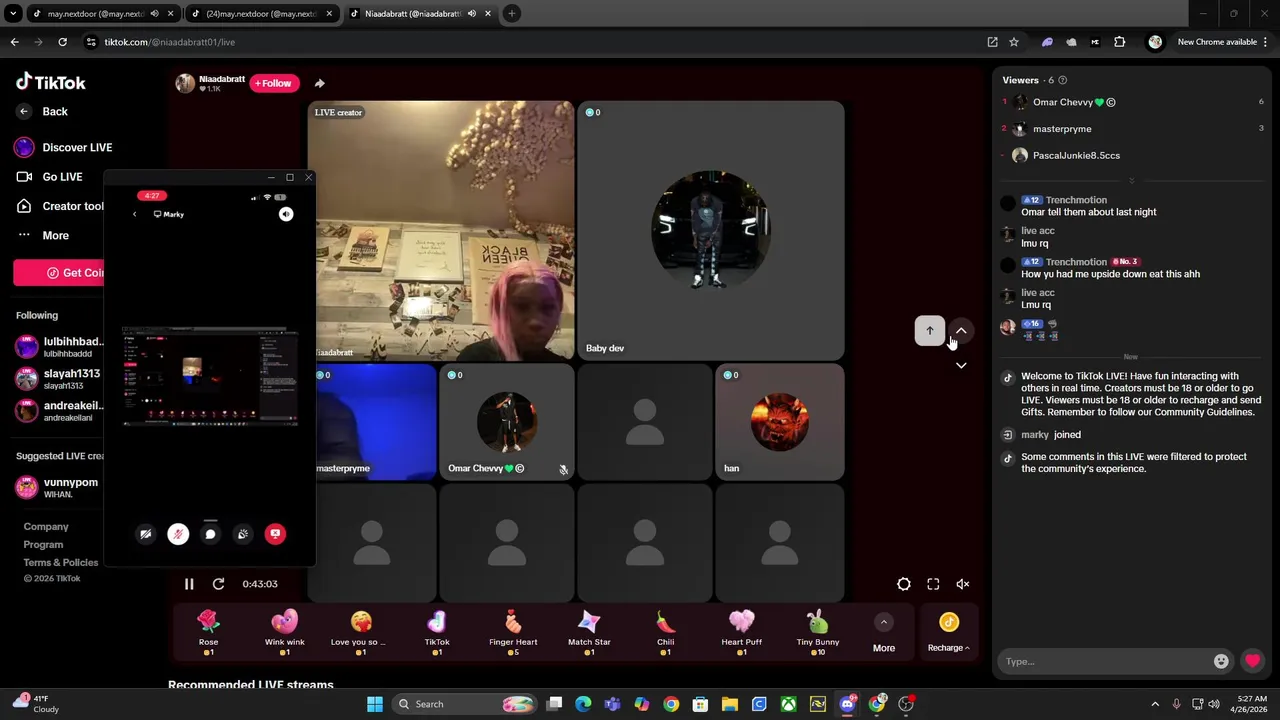Show hidden system tray icons chevron
Screen dimensions: 1280x720
pyautogui.click(x=1155, y=704)
